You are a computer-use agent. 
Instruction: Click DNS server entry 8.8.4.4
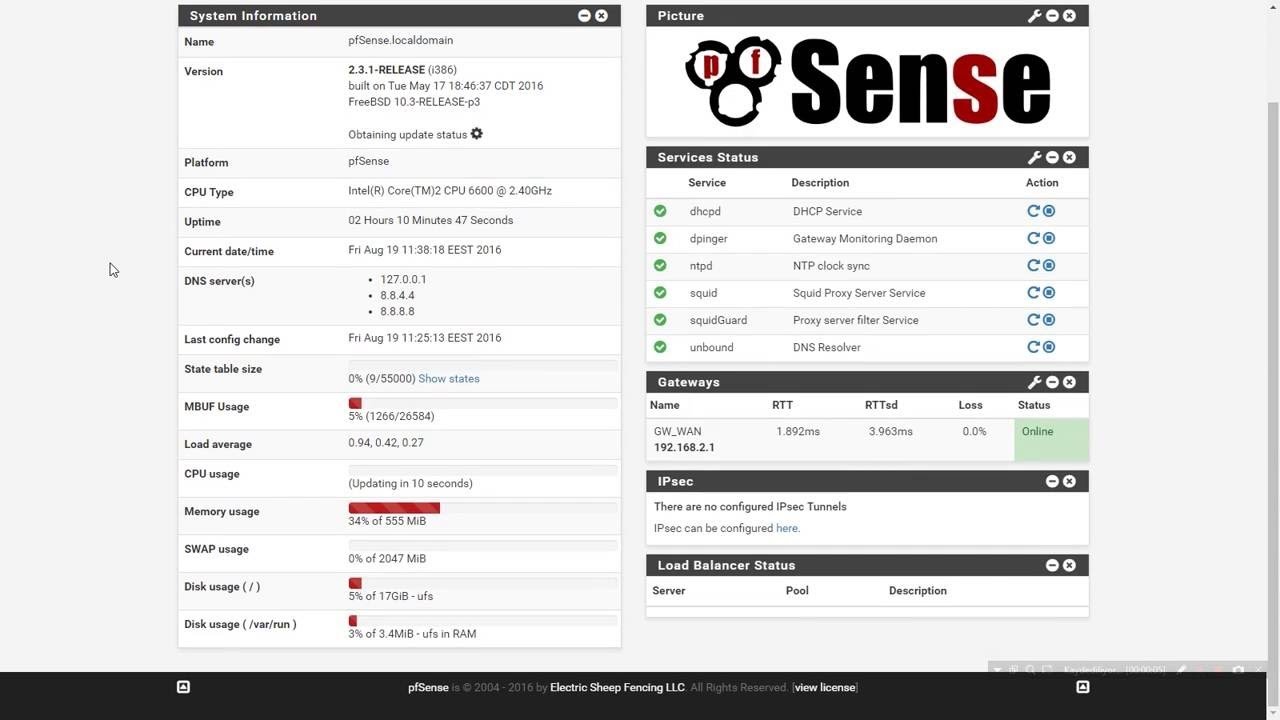397,296
